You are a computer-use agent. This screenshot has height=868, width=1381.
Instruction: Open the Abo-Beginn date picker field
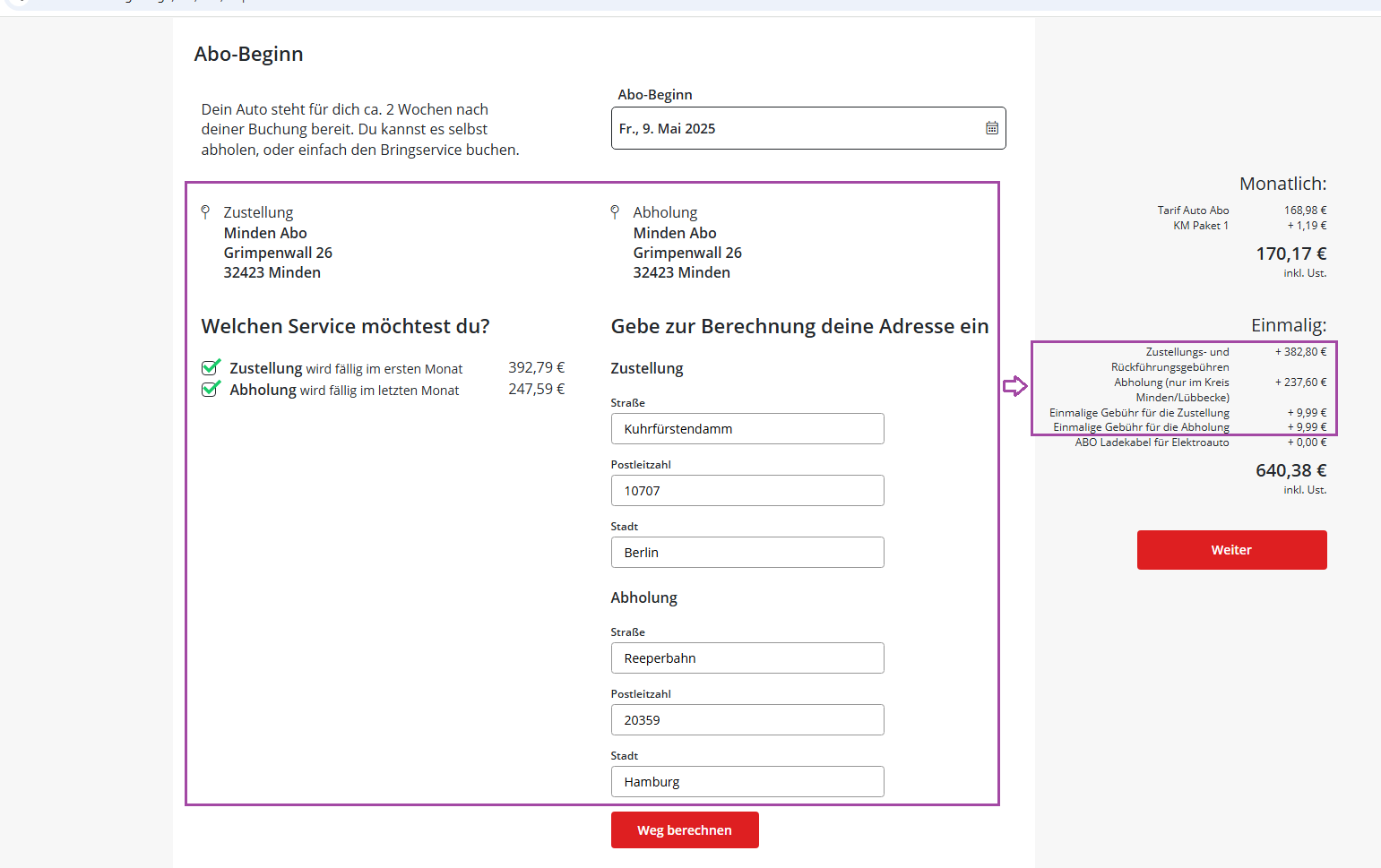point(798,128)
